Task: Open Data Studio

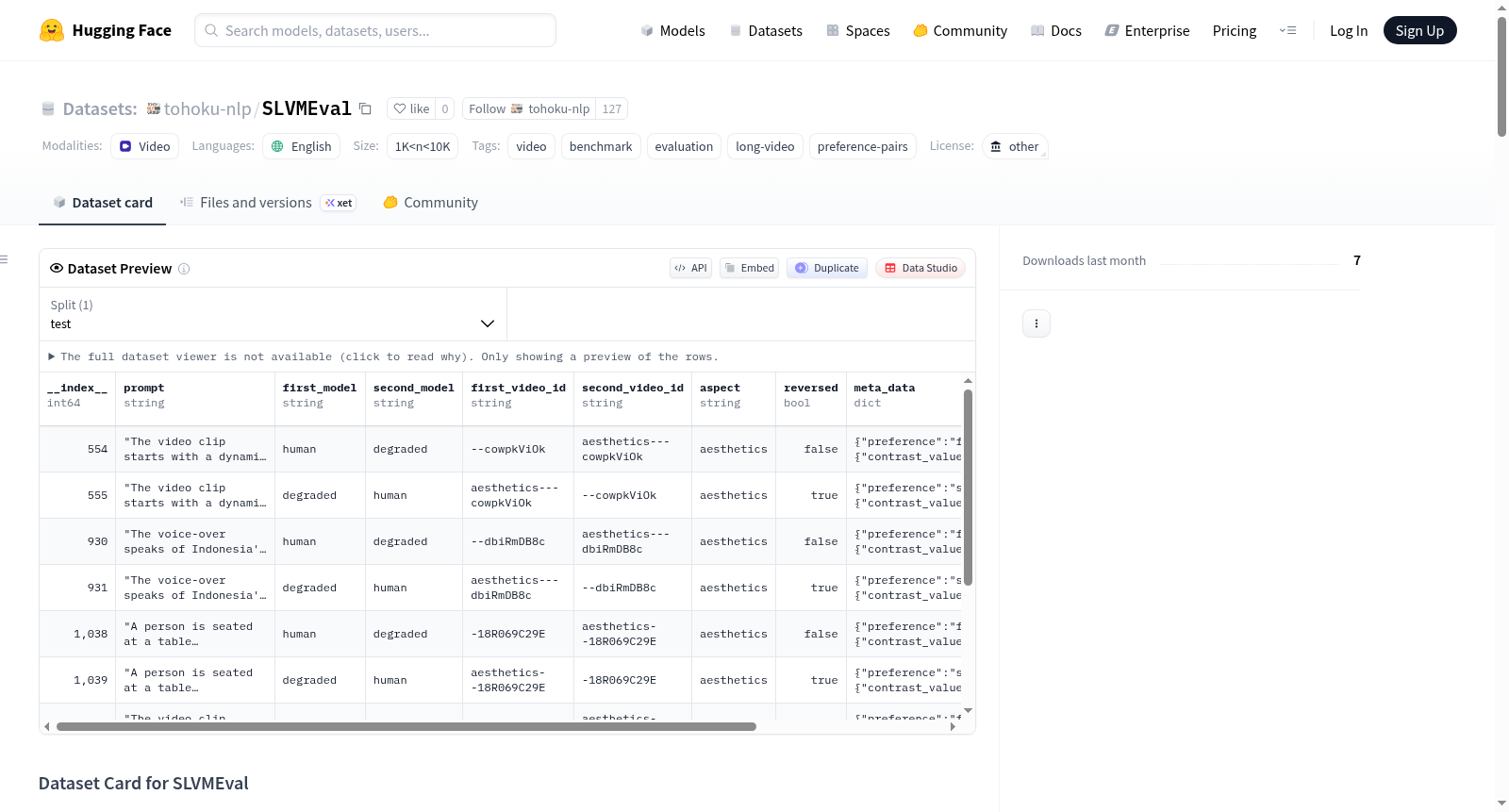Action: click(920, 268)
